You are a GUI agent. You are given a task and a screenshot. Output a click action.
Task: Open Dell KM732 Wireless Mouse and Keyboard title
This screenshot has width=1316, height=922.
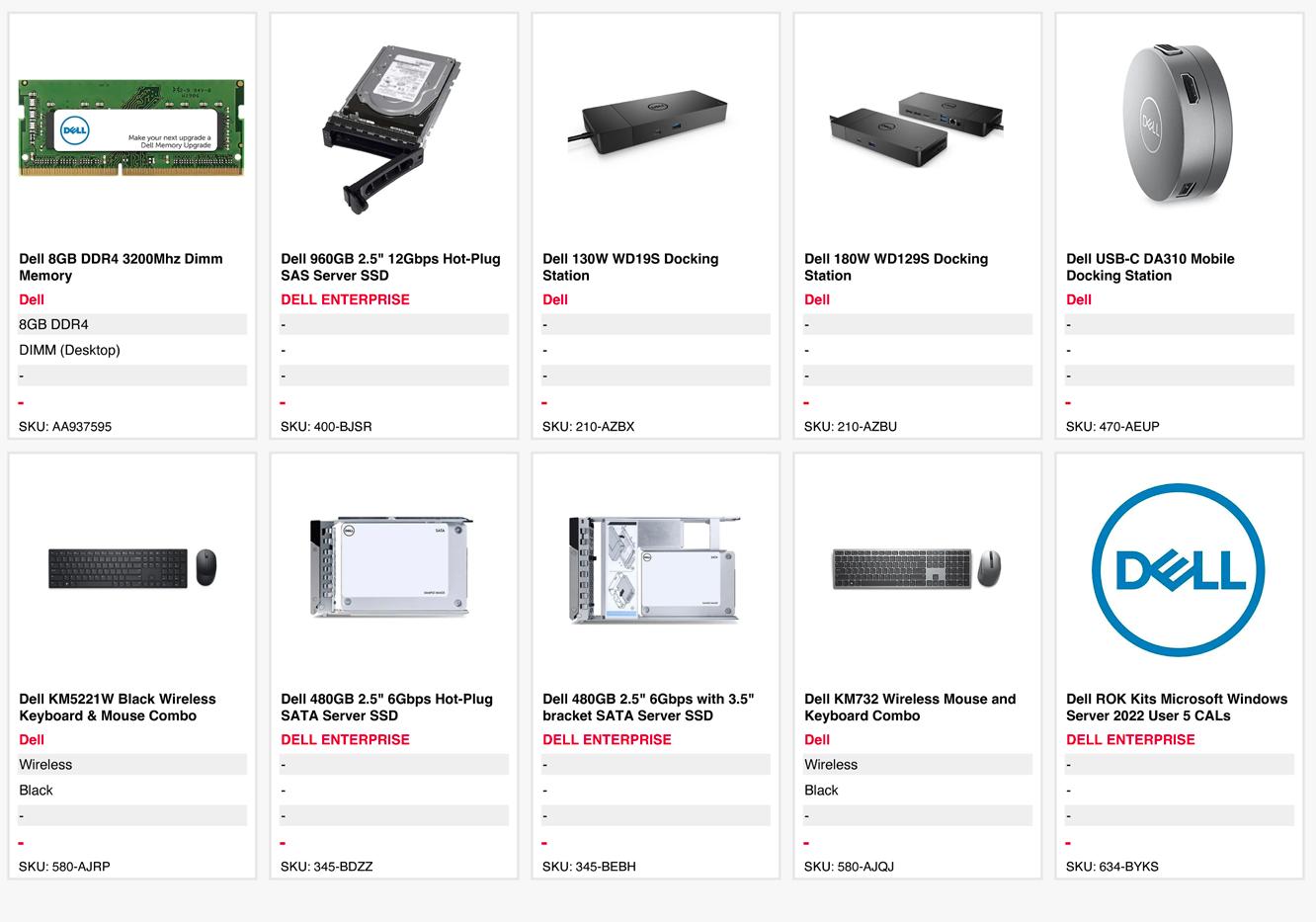(910, 707)
